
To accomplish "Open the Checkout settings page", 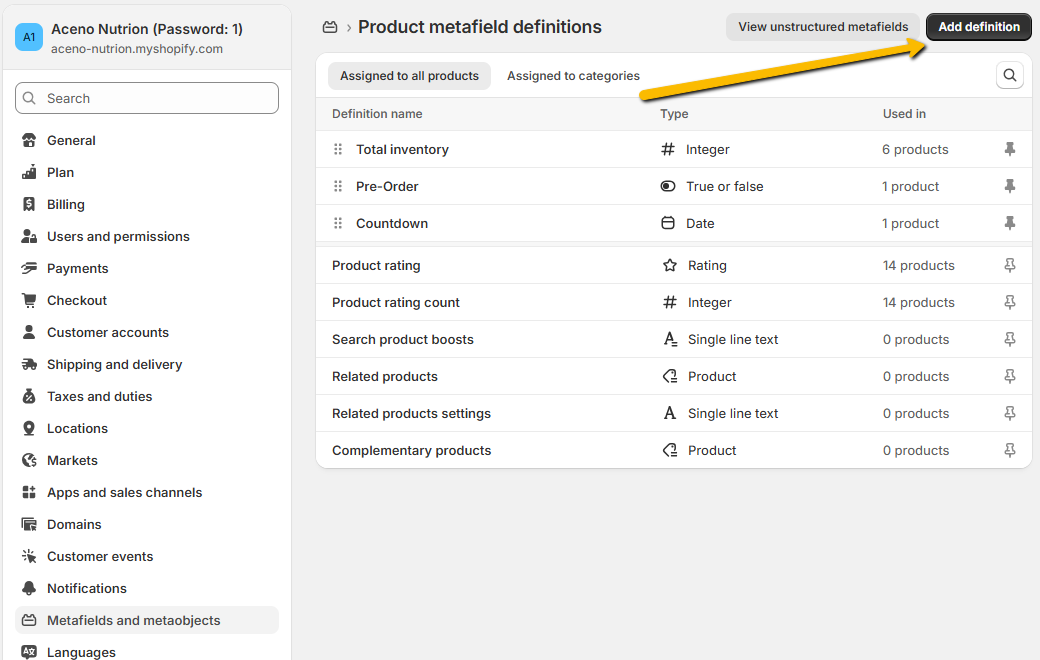I will (77, 301).
